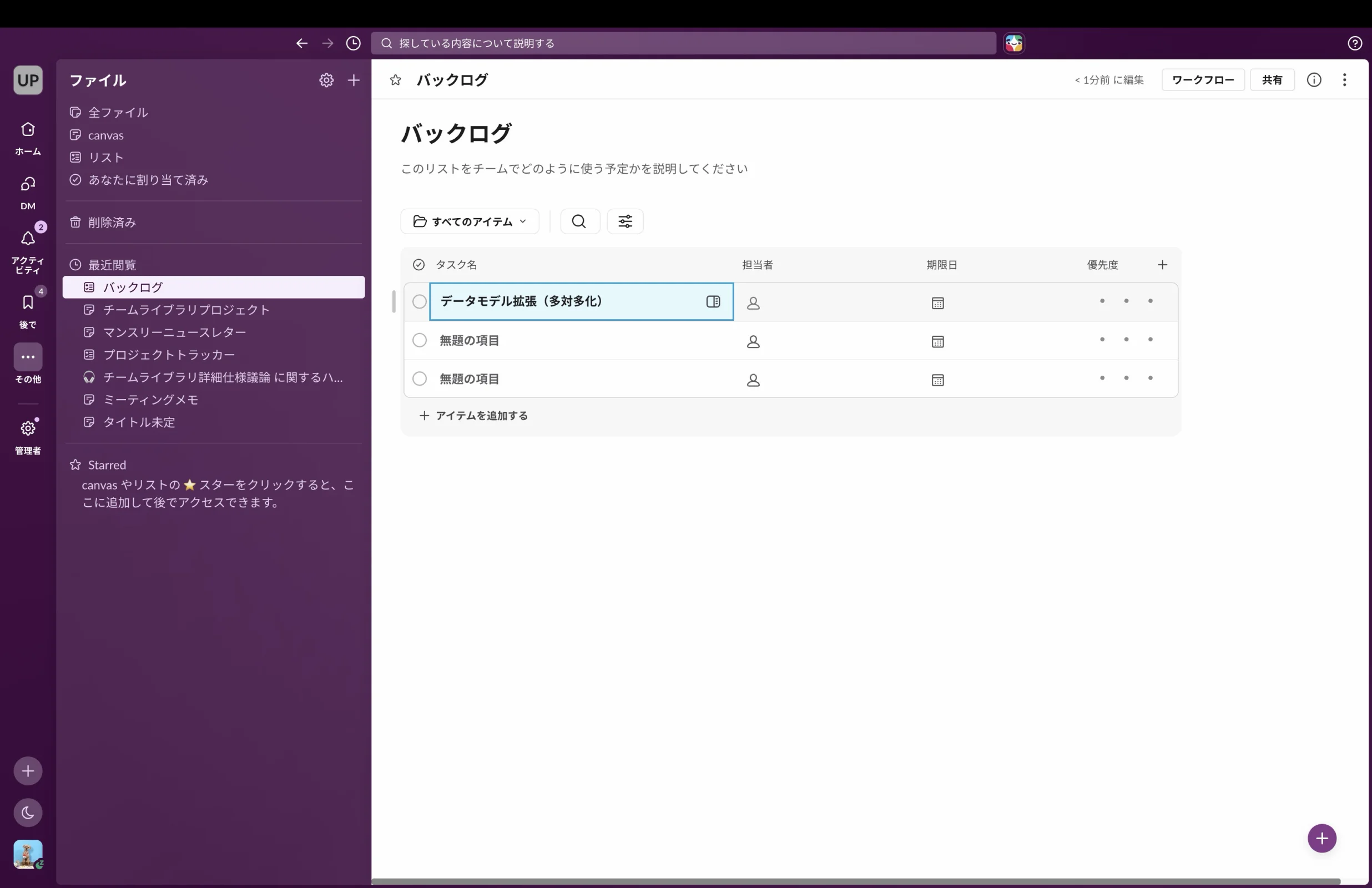Open the history clock icon

354,43
